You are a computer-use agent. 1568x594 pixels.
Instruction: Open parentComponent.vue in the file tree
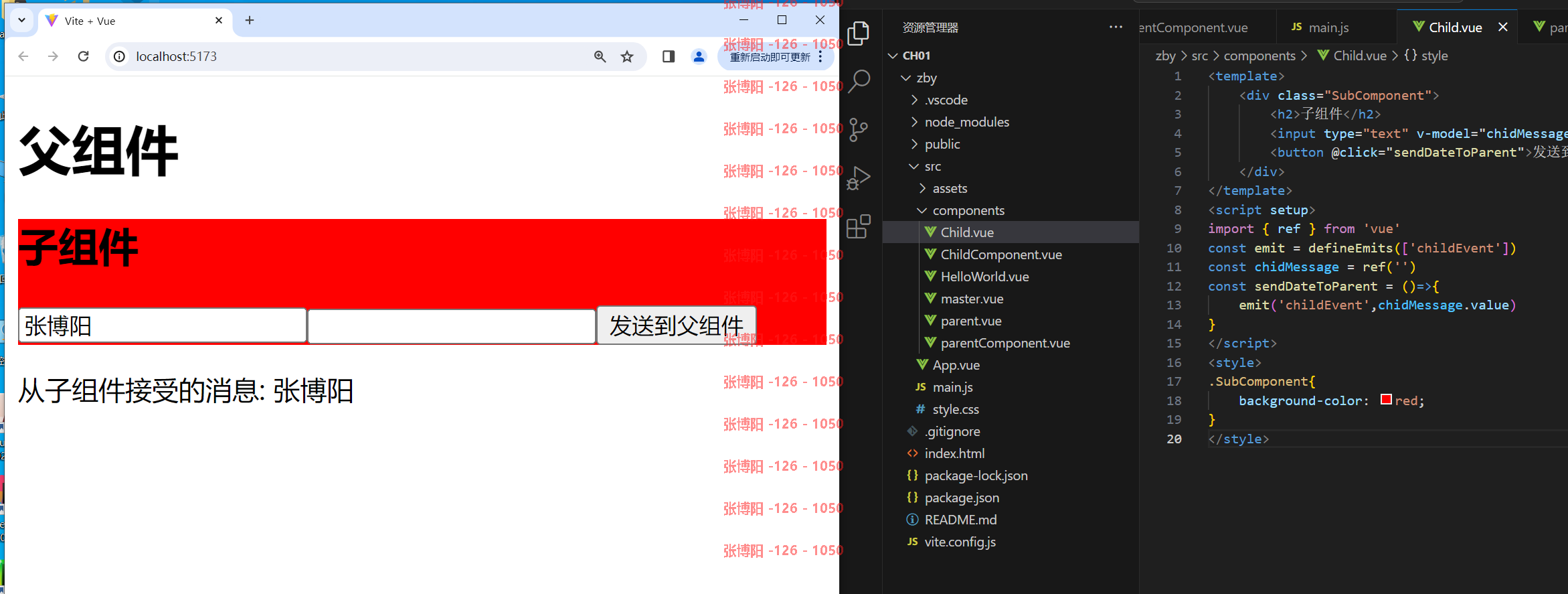1011,343
